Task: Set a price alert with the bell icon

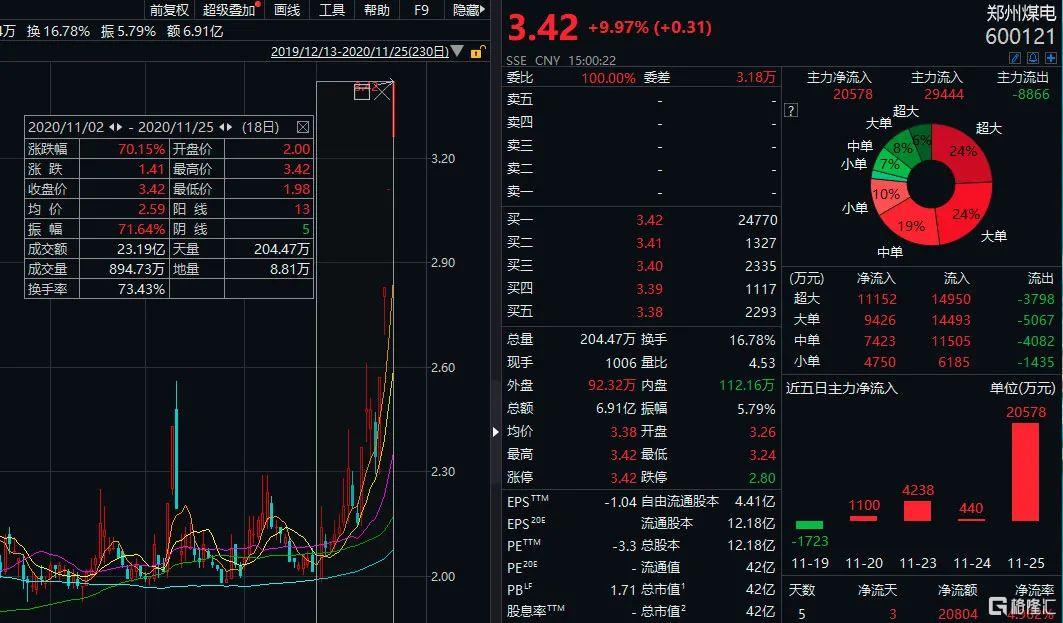Action: (1032, 58)
